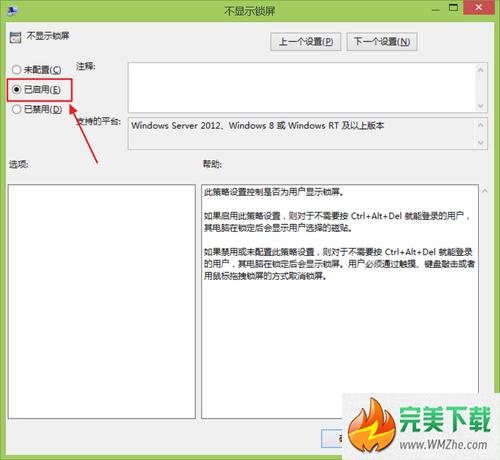Screen dimensions: 500x460
Task: Select the 已启用(E) radio button
Action: pyautogui.click(x=16, y=89)
